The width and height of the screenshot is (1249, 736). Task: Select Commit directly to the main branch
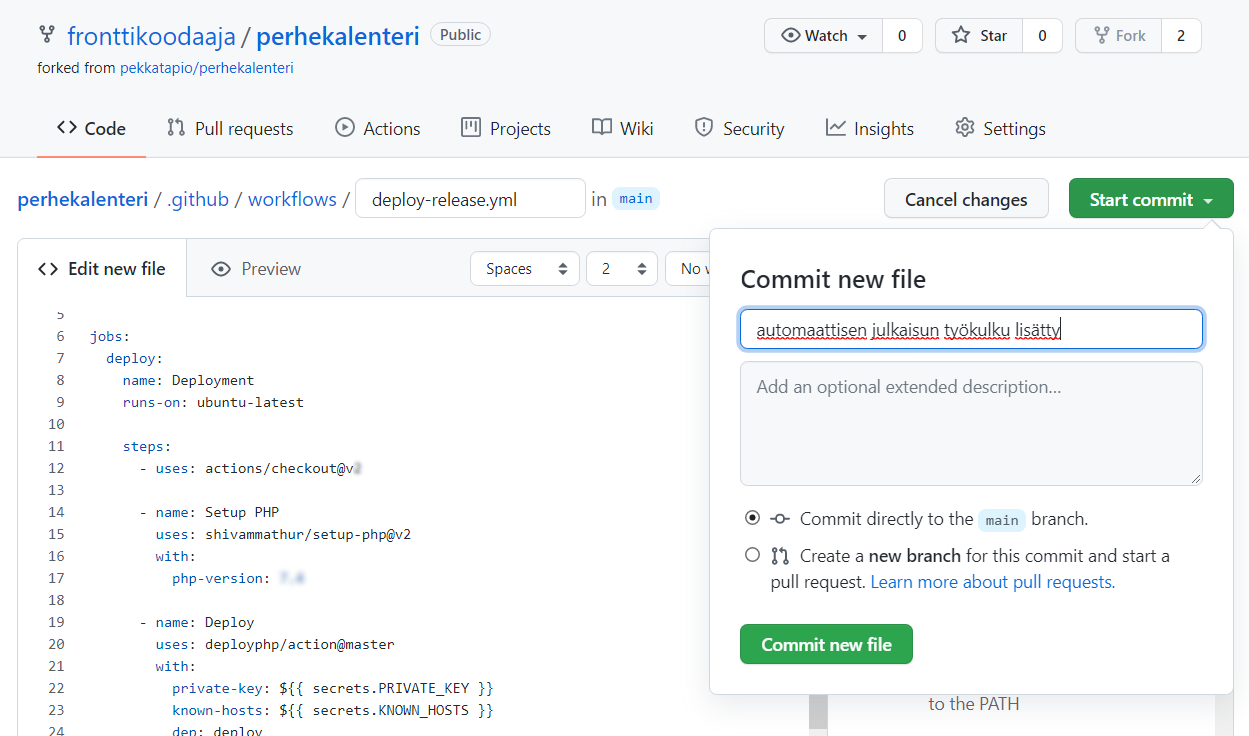[x=752, y=518]
